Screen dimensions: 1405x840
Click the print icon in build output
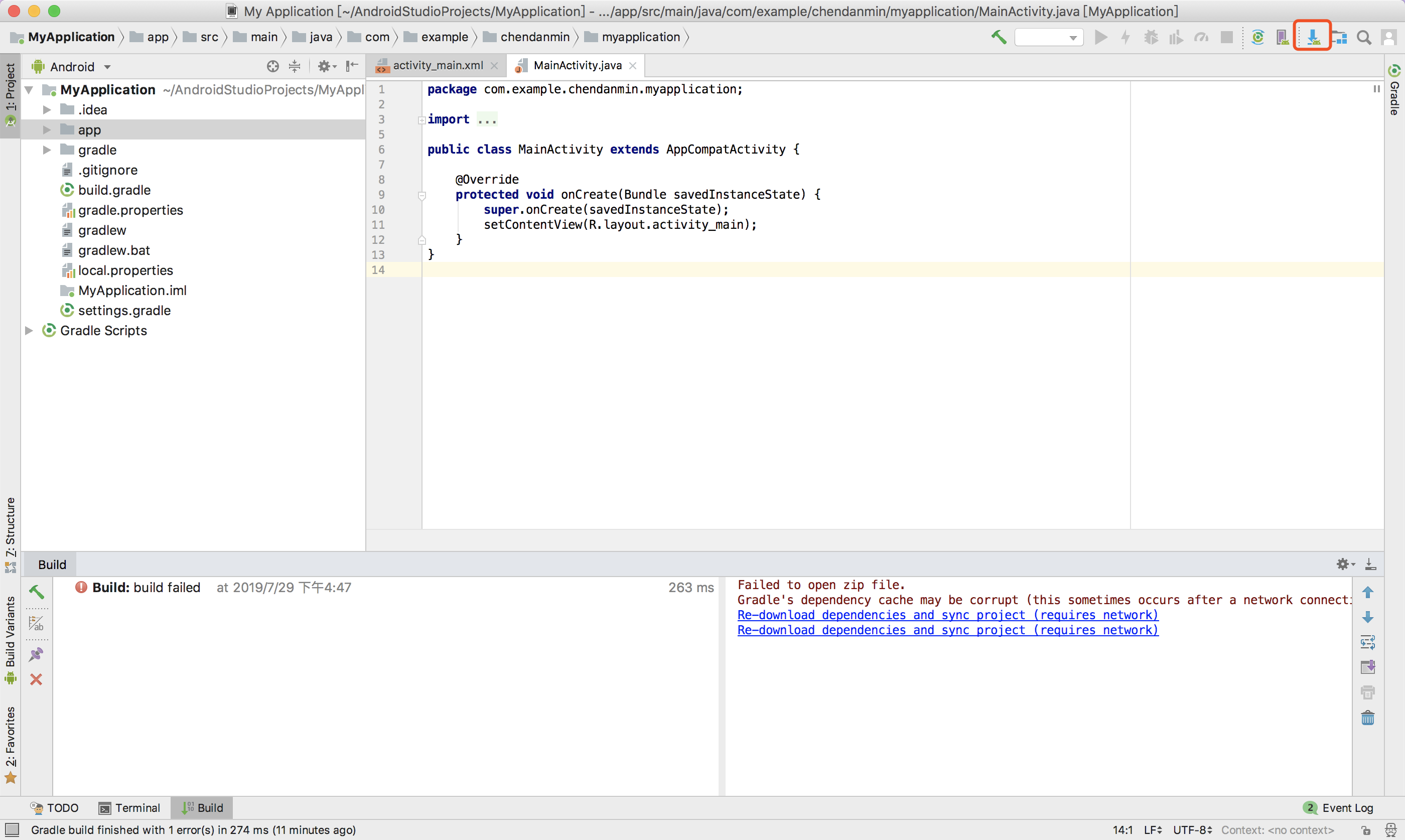pyautogui.click(x=1368, y=692)
